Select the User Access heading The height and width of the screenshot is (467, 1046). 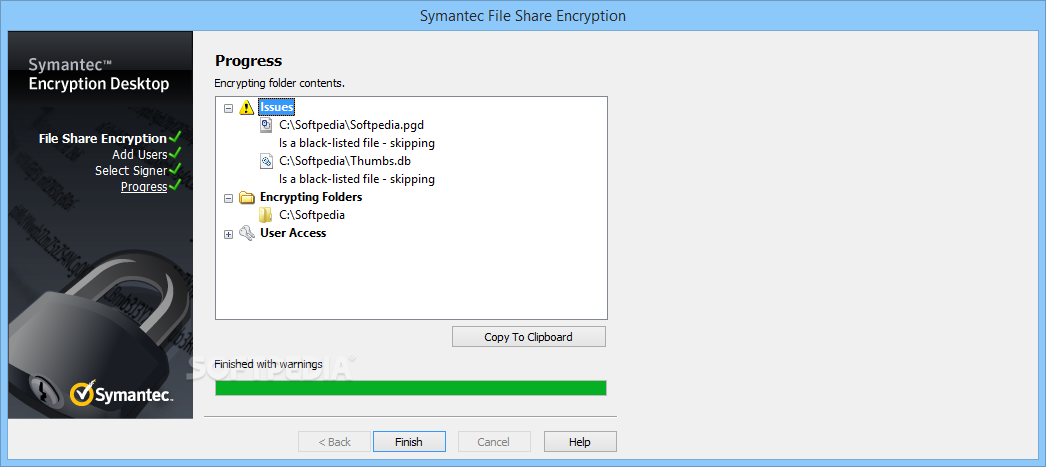[293, 233]
